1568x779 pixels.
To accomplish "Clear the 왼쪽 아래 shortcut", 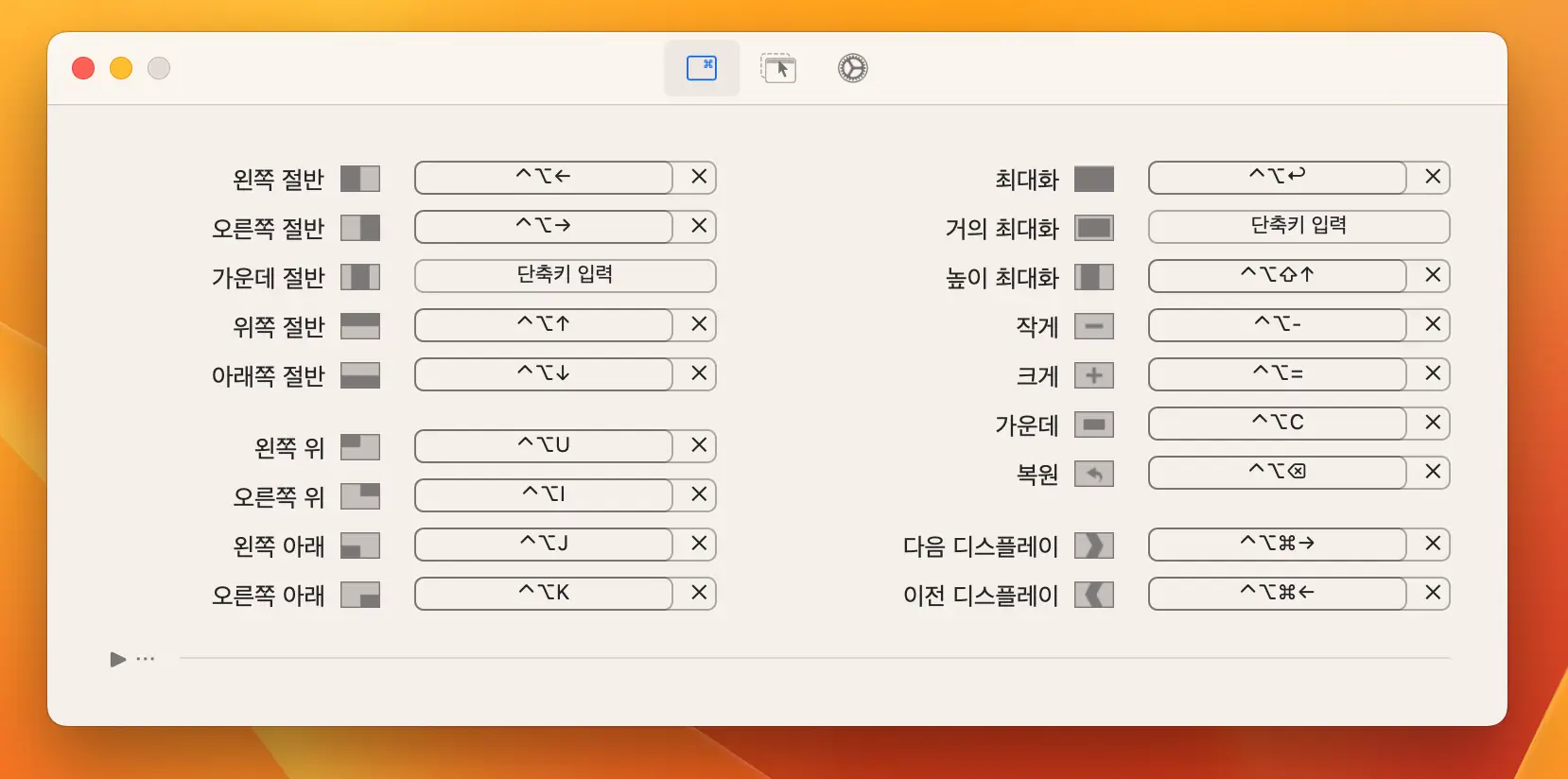I will coord(699,544).
